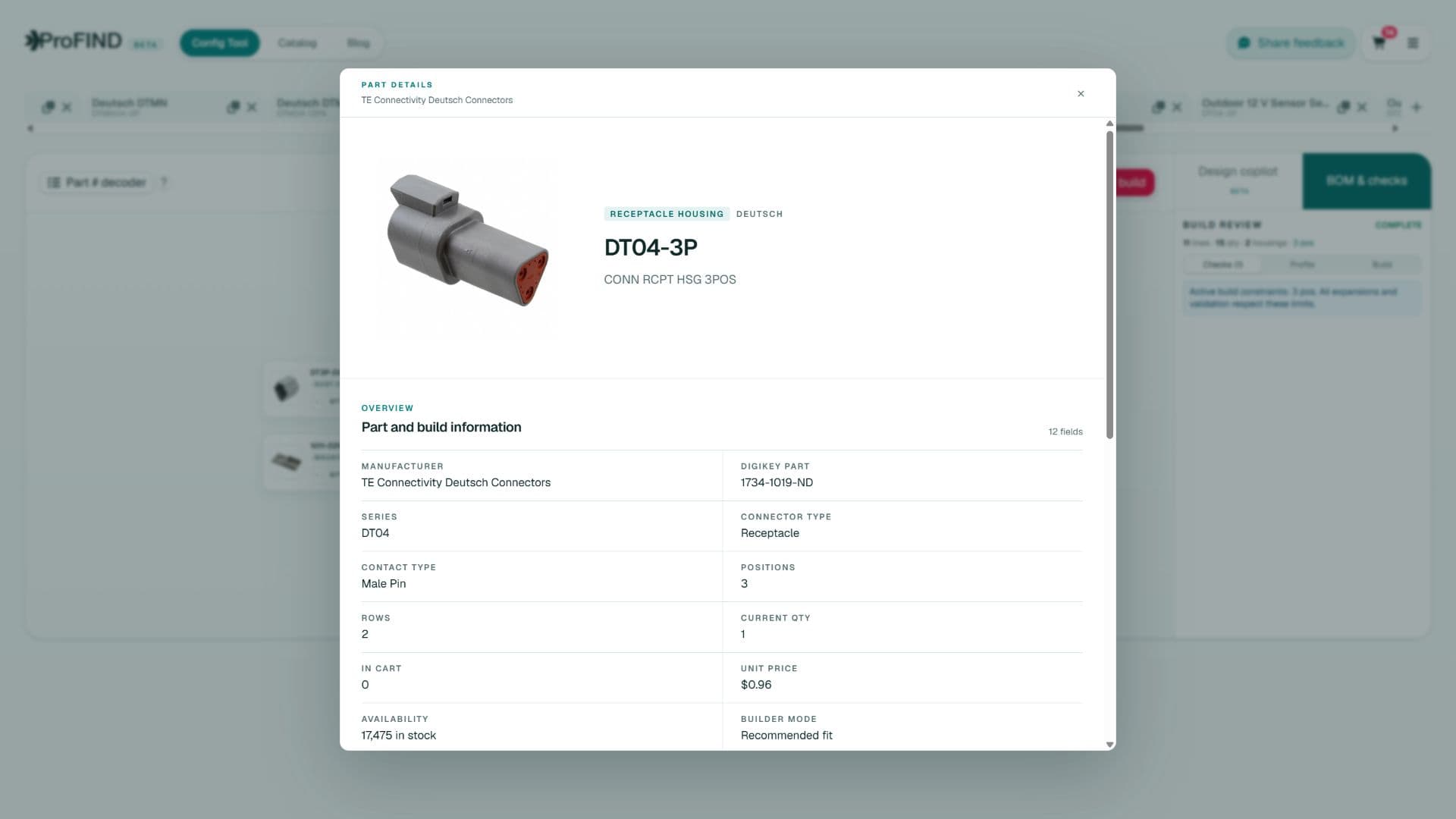Click the upper connector thumbnail card behind dialog
Screen dimensions: 1456x819
click(x=303, y=388)
